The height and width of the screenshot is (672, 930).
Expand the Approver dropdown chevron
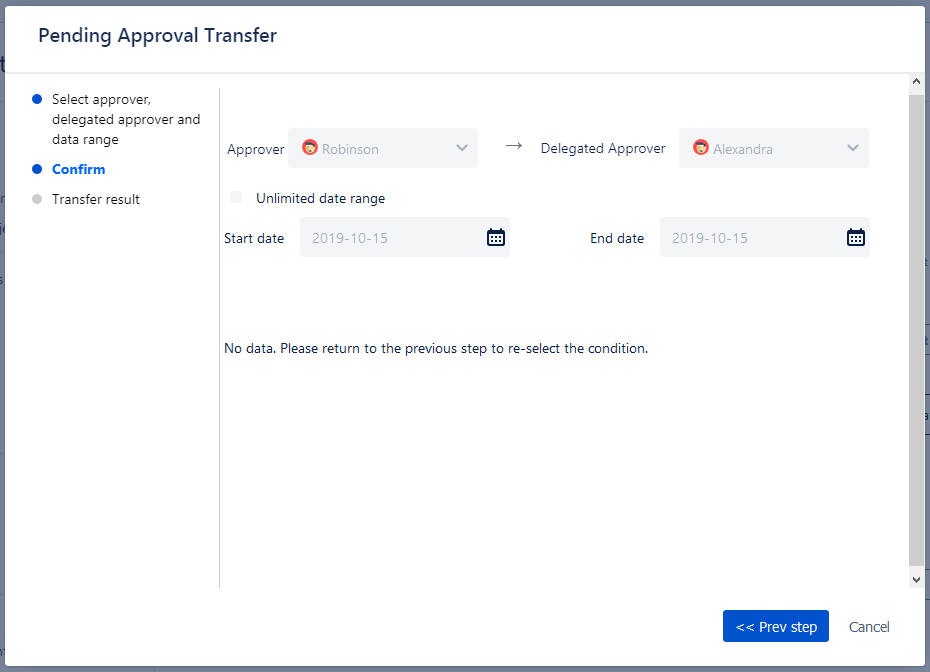(x=462, y=148)
